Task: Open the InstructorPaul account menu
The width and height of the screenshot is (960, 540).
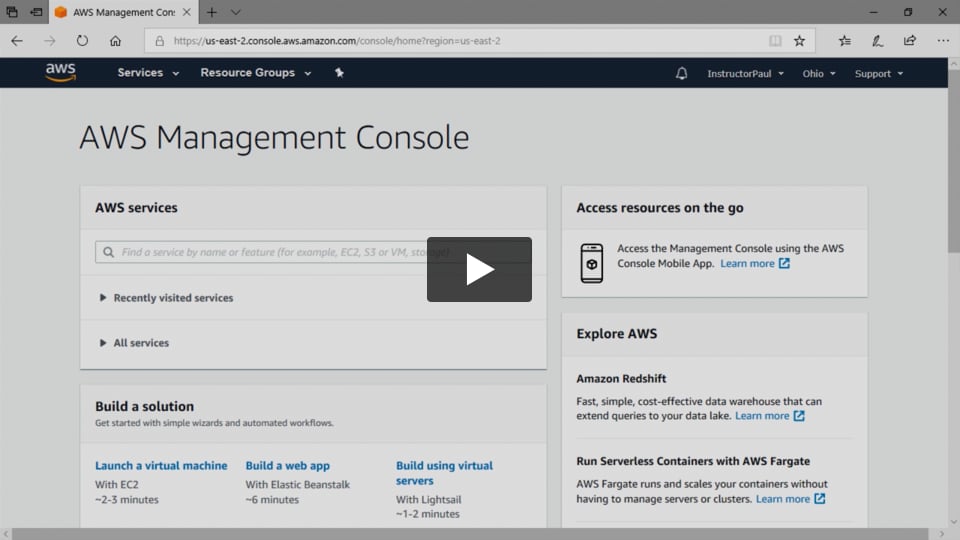Action: (x=745, y=74)
